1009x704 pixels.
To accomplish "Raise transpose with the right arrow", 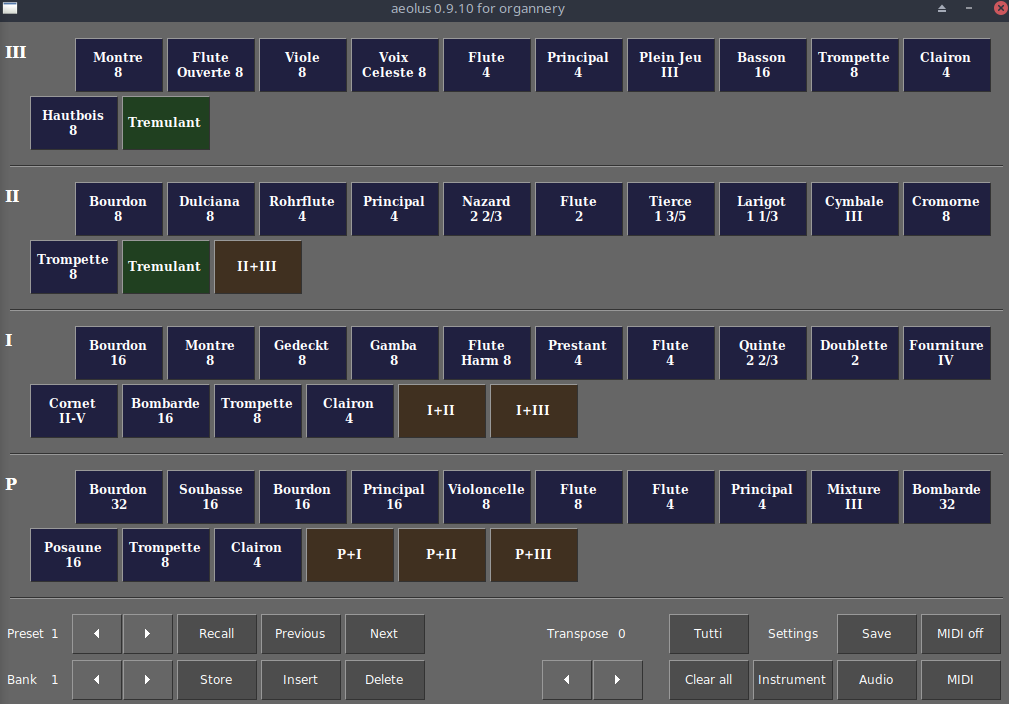I will click(x=617, y=680).
